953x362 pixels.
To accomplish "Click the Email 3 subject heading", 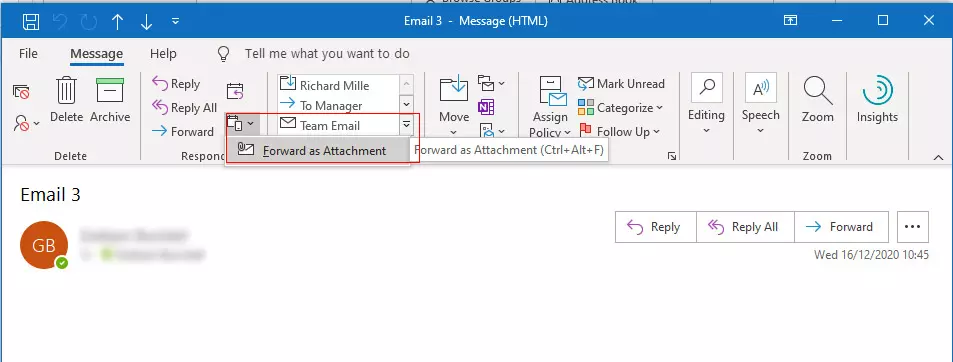I will 50,194.
